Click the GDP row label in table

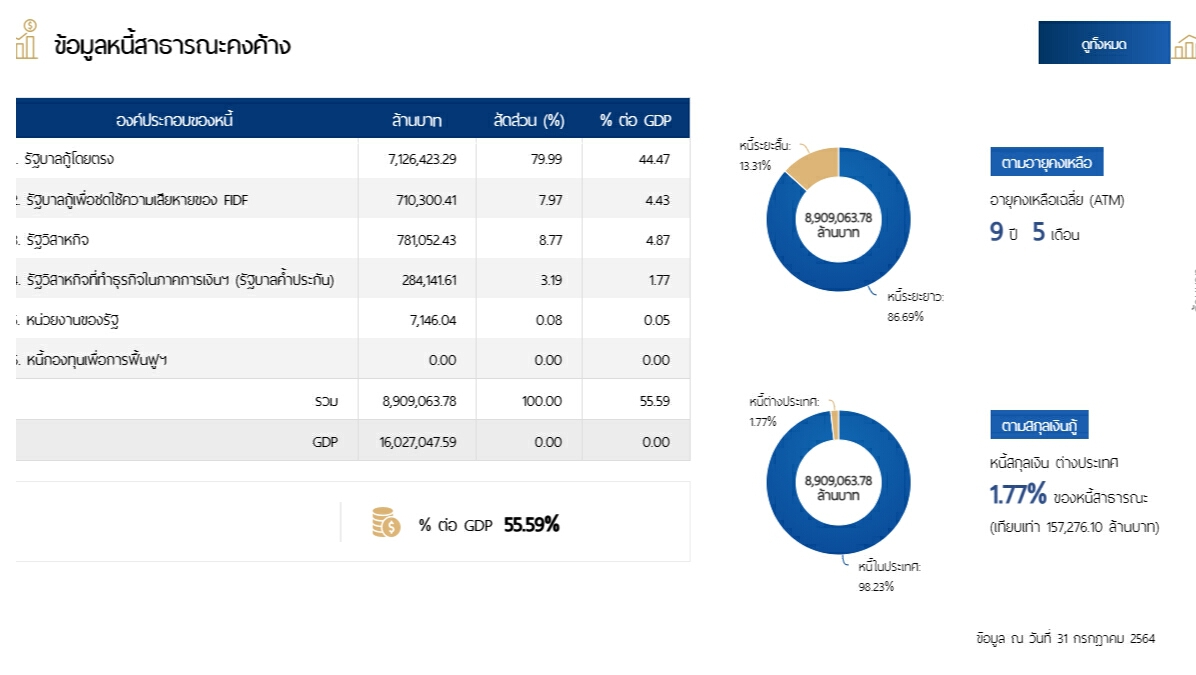click(x=325, y=442)
